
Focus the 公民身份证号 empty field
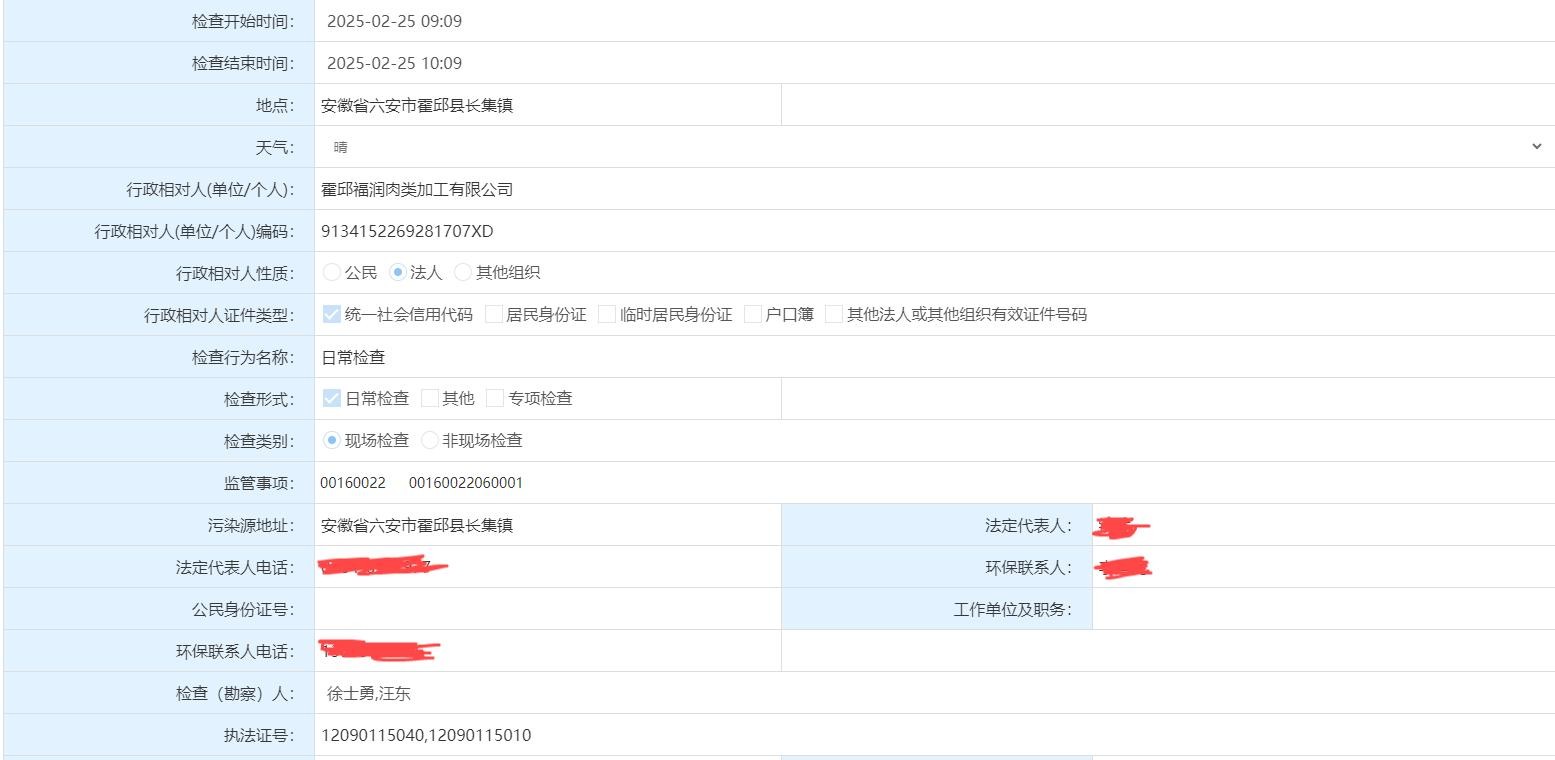coord(547,609)
